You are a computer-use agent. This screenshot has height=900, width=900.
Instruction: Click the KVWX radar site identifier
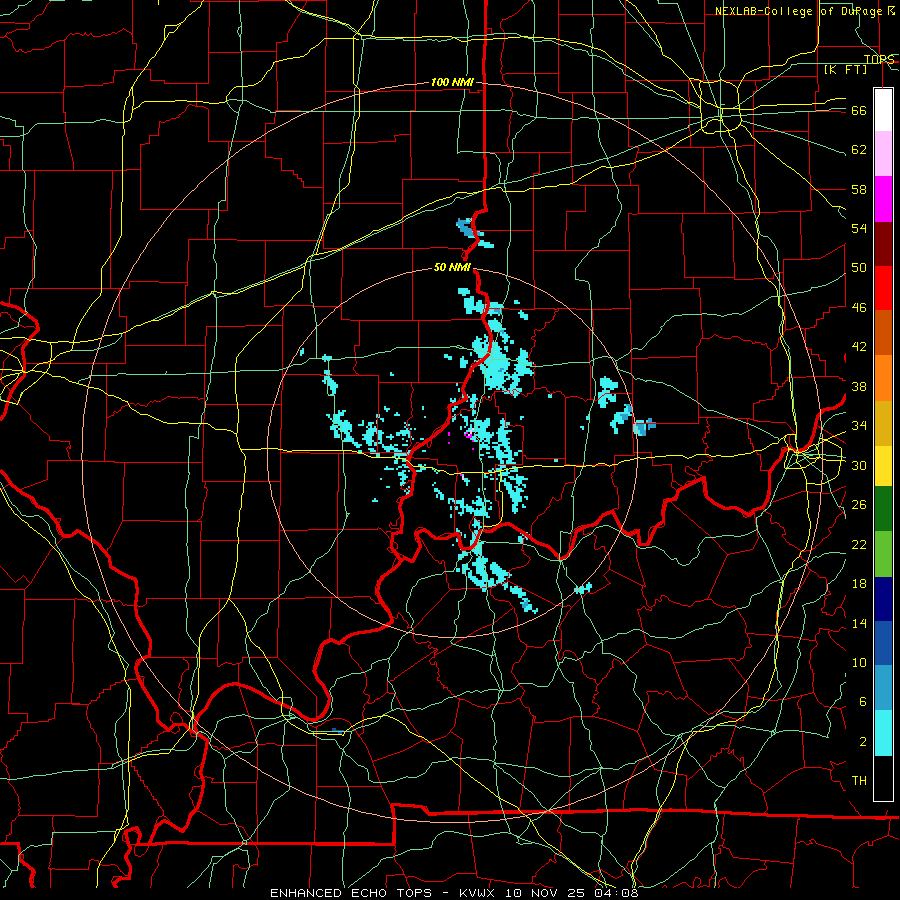click(480, 893)
